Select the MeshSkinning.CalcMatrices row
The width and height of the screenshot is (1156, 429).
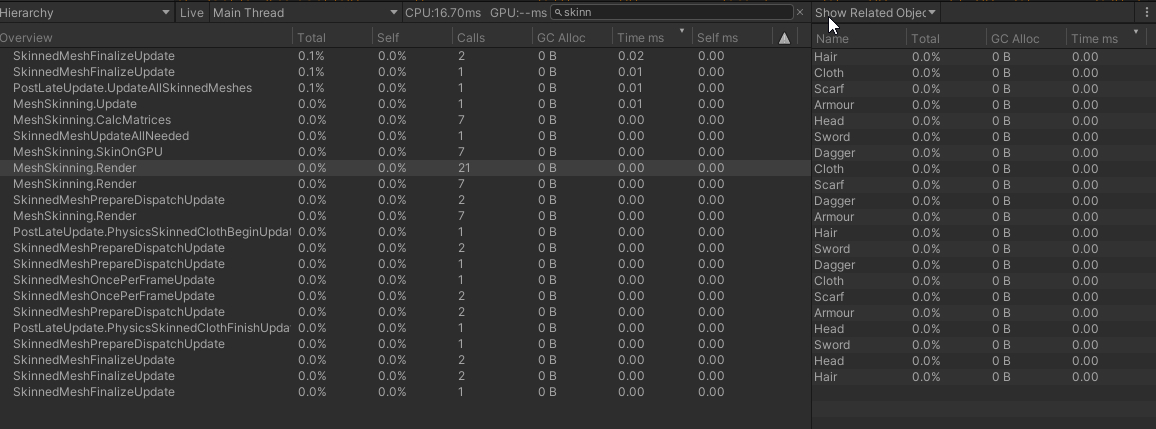[92, 120]
